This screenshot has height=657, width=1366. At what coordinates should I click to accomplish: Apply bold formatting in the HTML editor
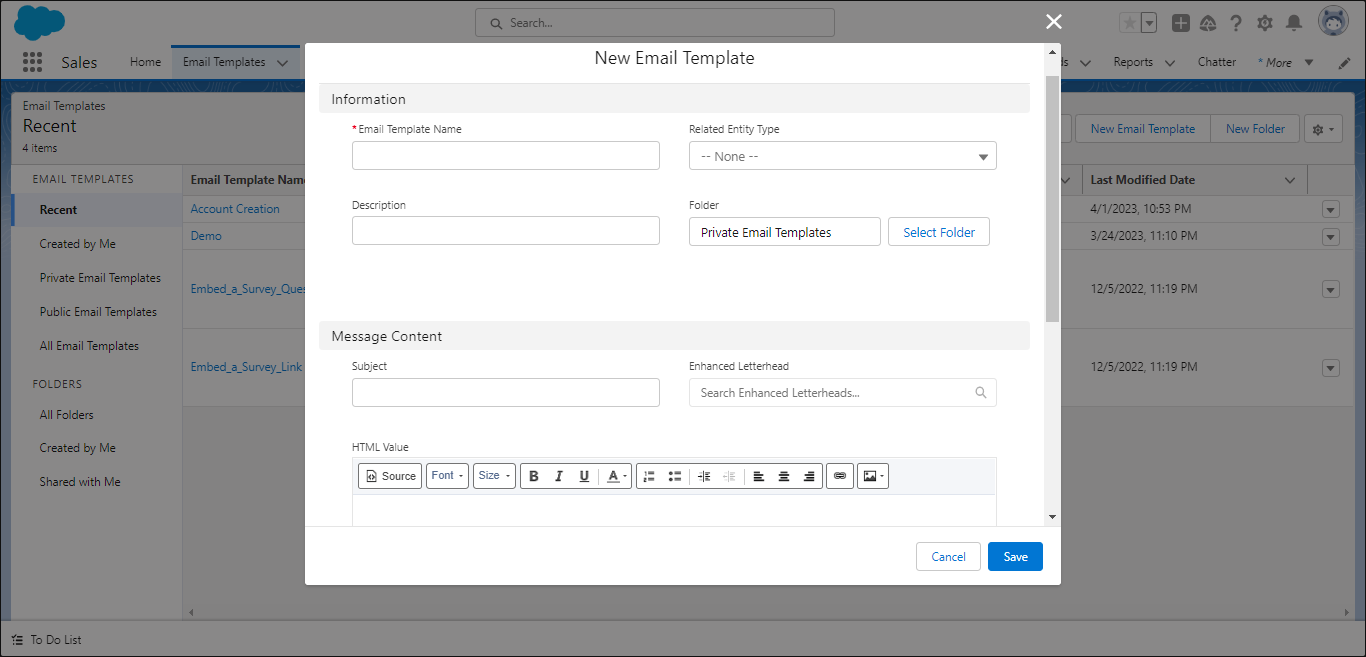coord(534,475)
